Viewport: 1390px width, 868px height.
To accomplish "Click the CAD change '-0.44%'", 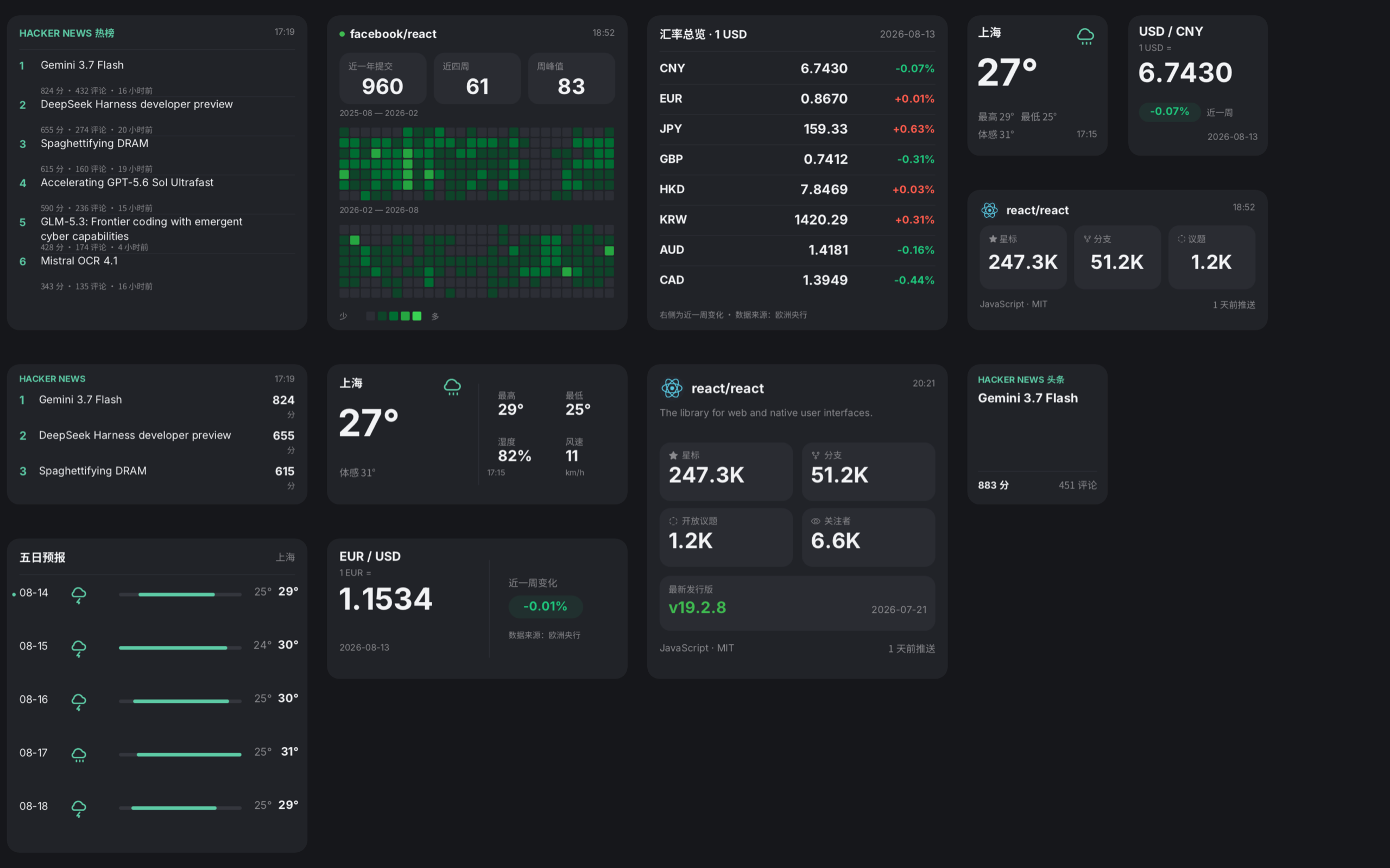I will point(914,280).
